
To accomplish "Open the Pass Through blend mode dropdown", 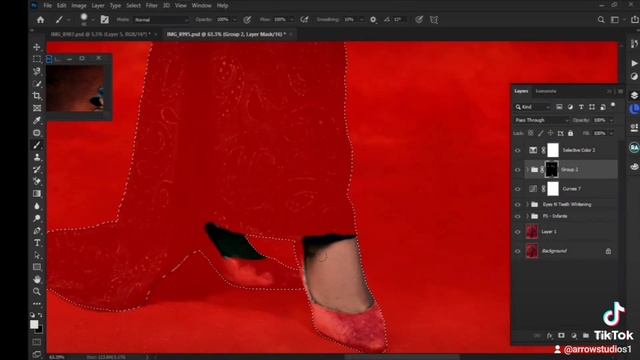I will coord(541,120).
